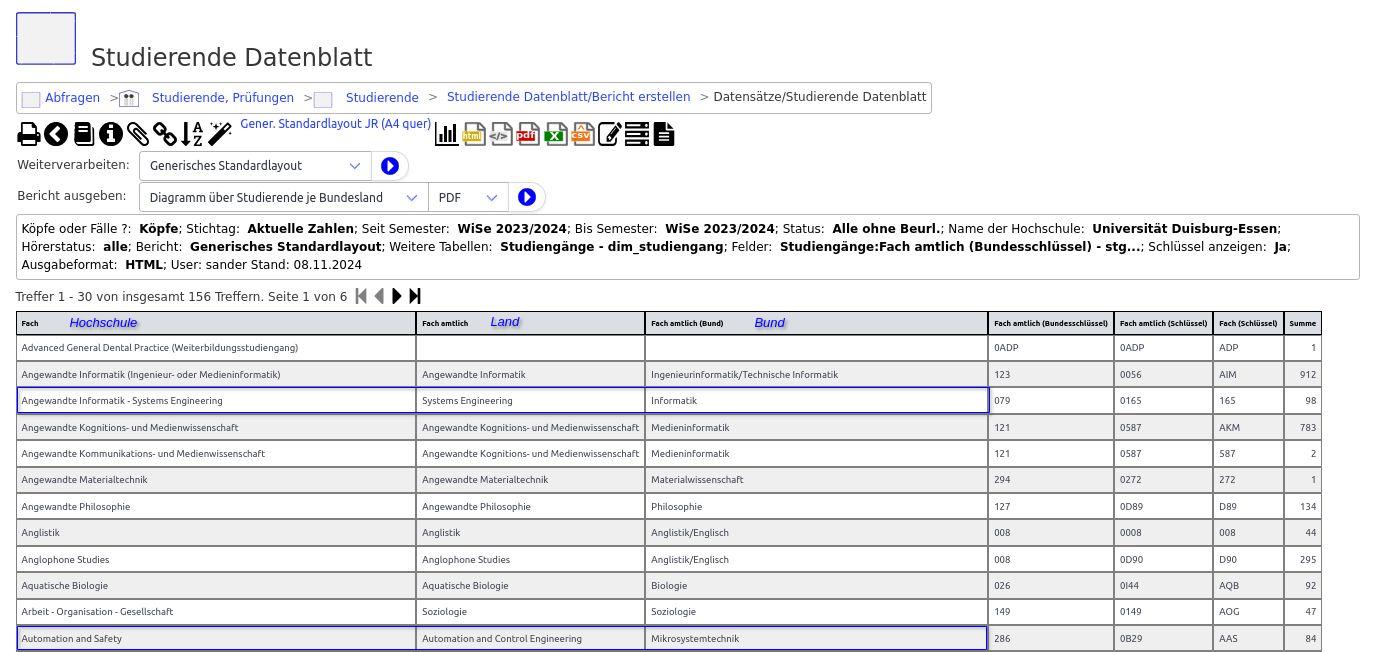Click the A-Z sort icon
The height and width of the screenshot is (652, 1375).
[x=192, y=134]
